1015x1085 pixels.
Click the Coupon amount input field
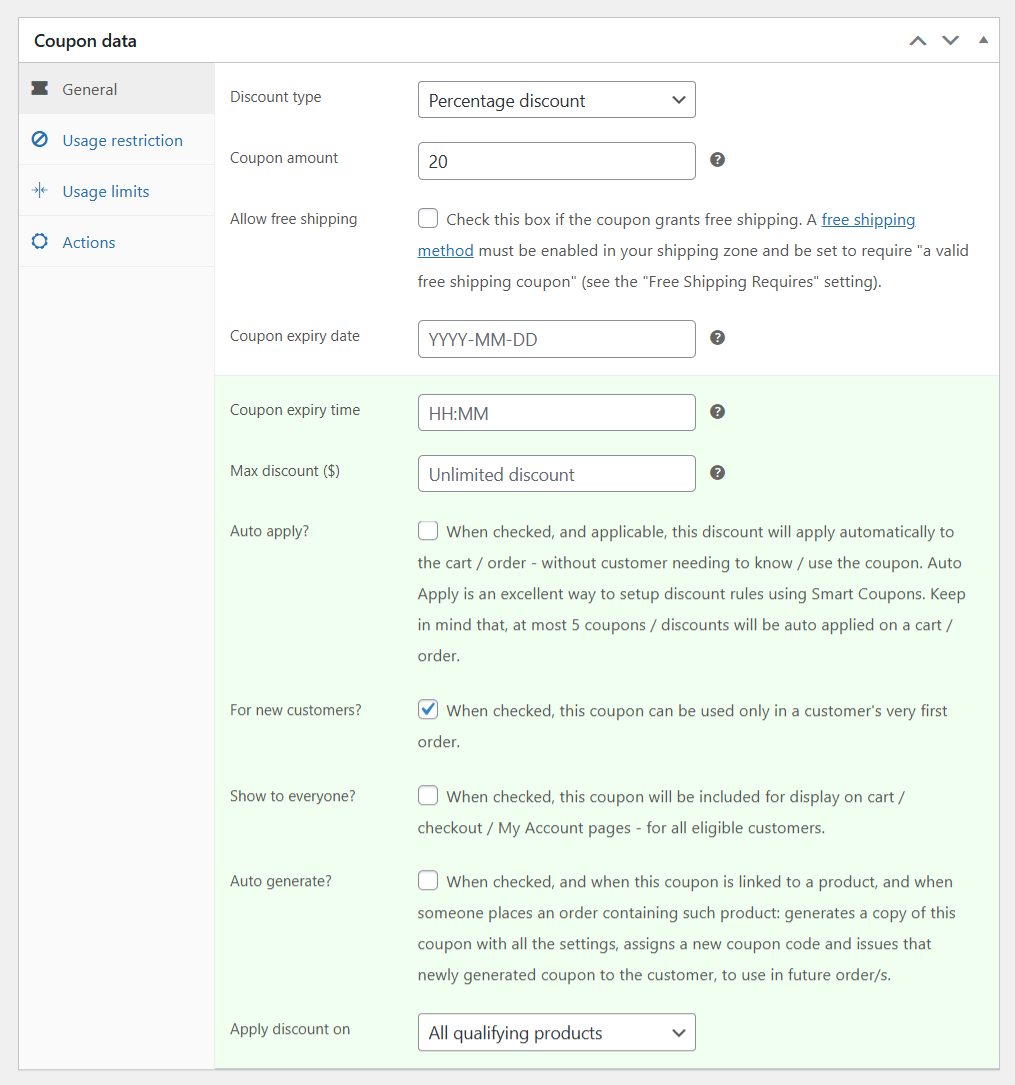pyautogui.click(x=556, y=161)
